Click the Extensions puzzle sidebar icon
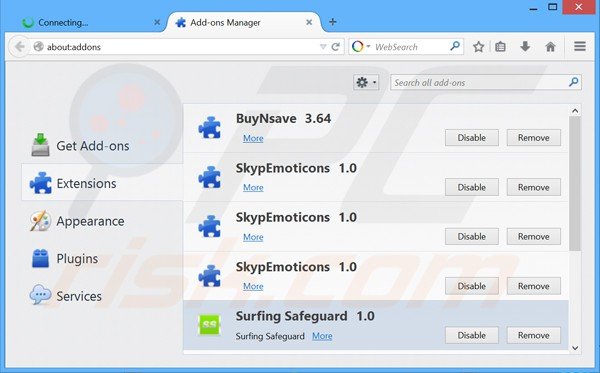This screenshot has height=373, width=600. [41, 183]
